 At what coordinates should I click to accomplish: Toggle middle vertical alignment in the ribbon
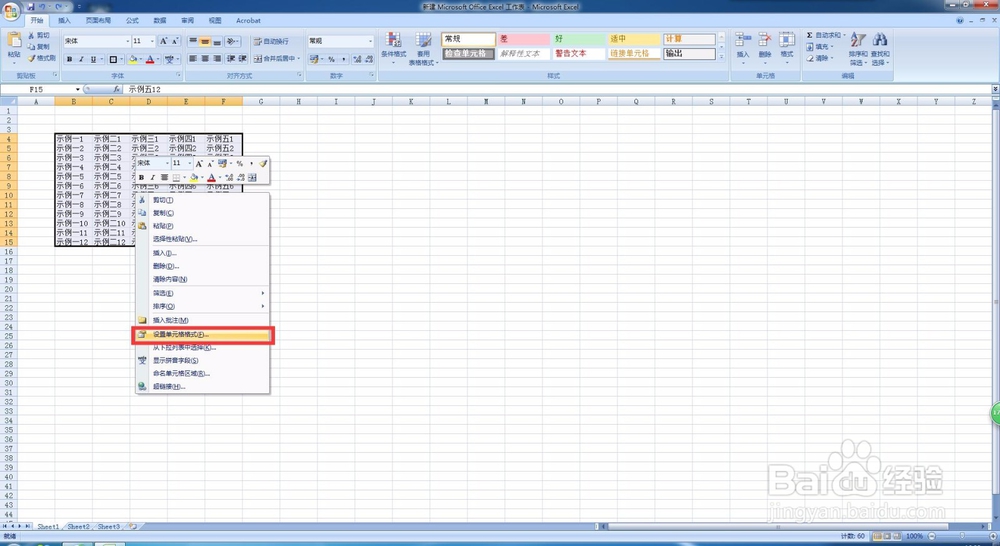click(205, 41)
